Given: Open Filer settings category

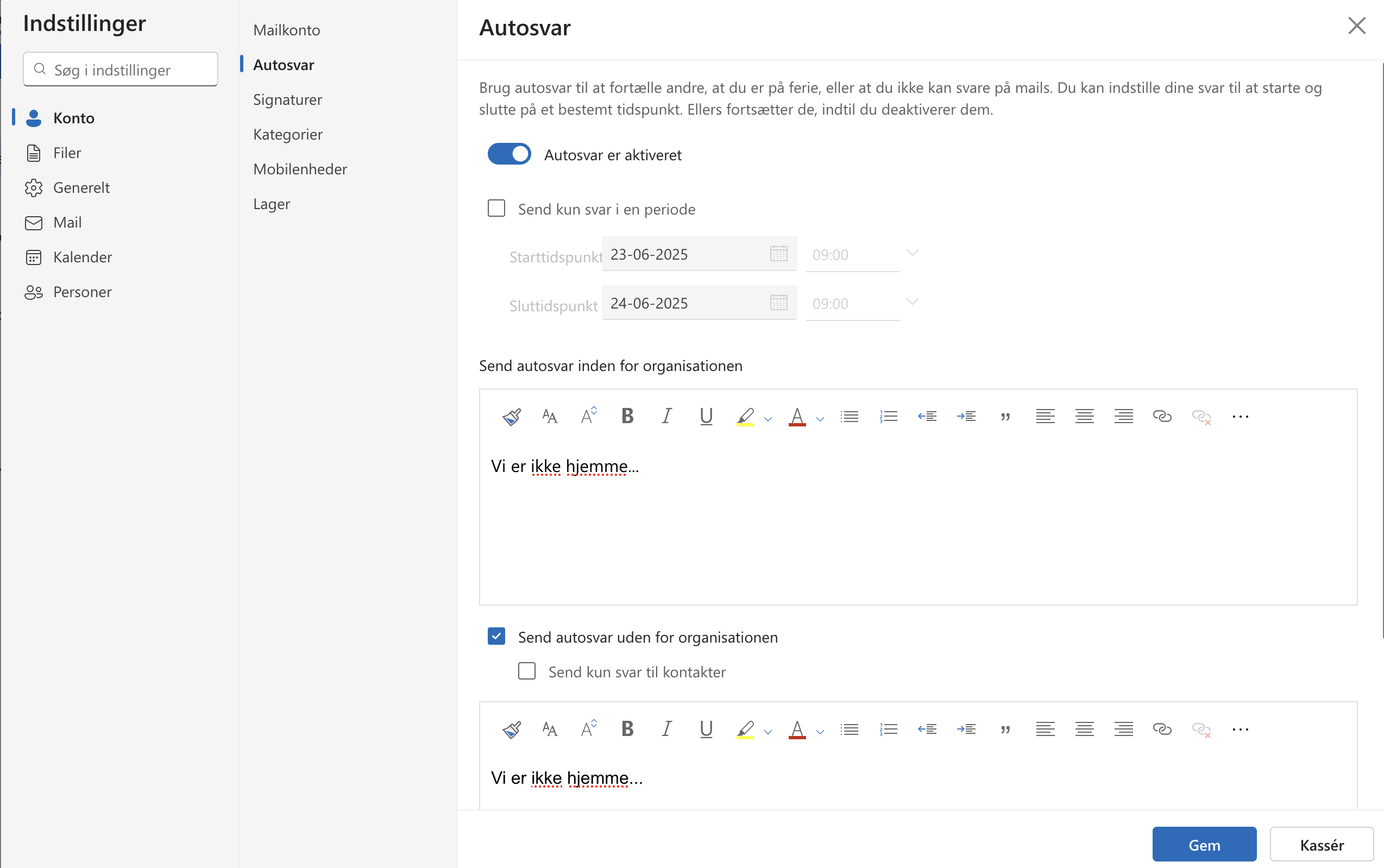Looking at the screenshot, I should pos(67,153).
